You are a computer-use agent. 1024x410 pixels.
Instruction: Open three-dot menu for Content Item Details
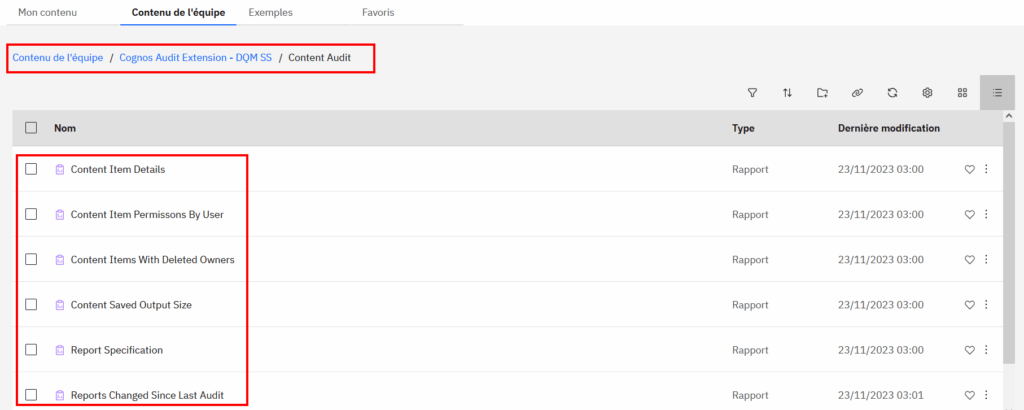[x=986, y=169]
